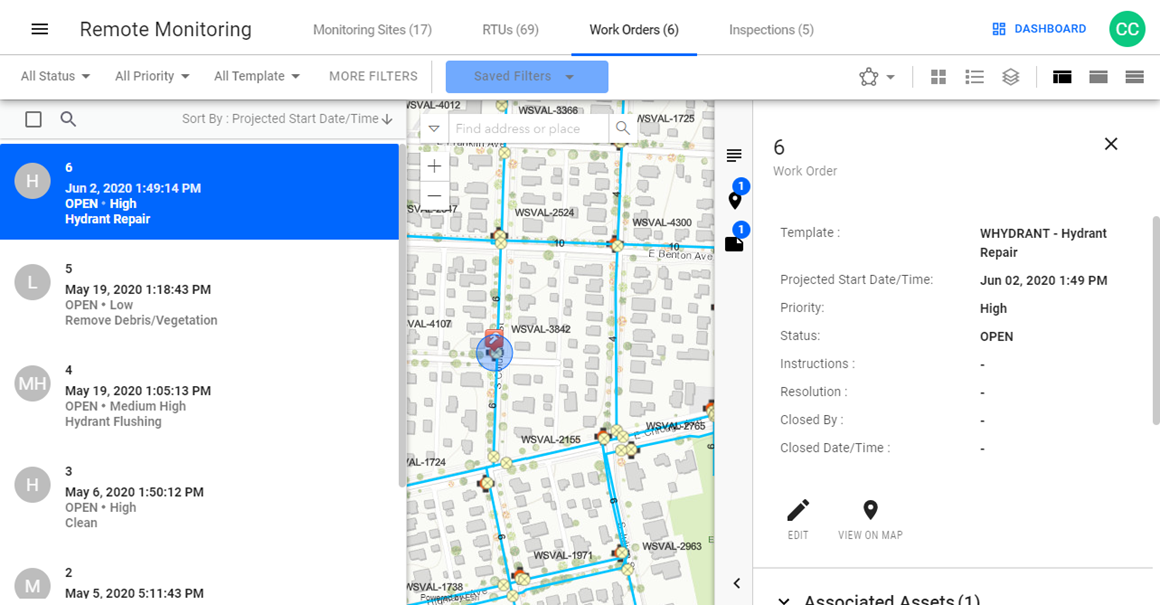1160x605 pixels.
Task: Switch to the Inspections tab
Action: tap(771, 29)
